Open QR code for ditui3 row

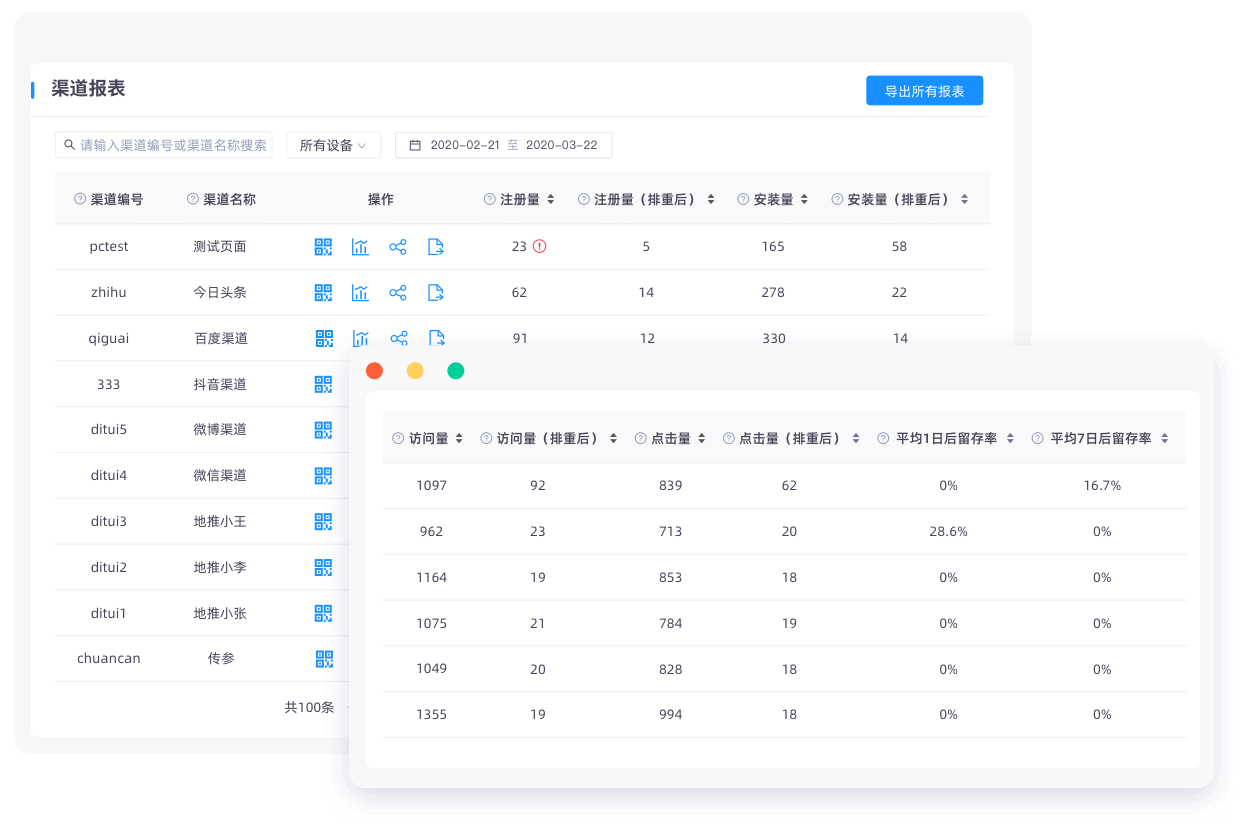(x=323, y=522)
